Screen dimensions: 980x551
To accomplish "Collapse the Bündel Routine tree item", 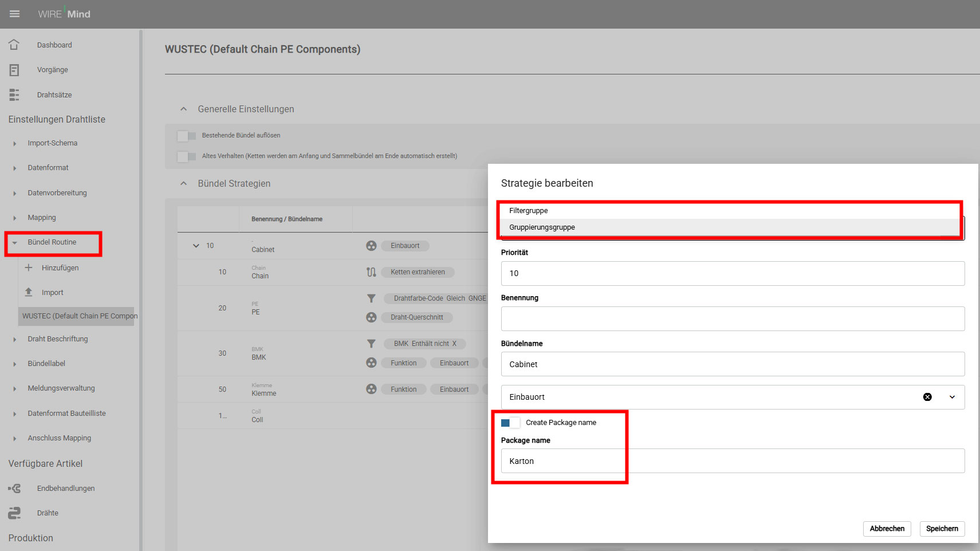I will point(14,242).
